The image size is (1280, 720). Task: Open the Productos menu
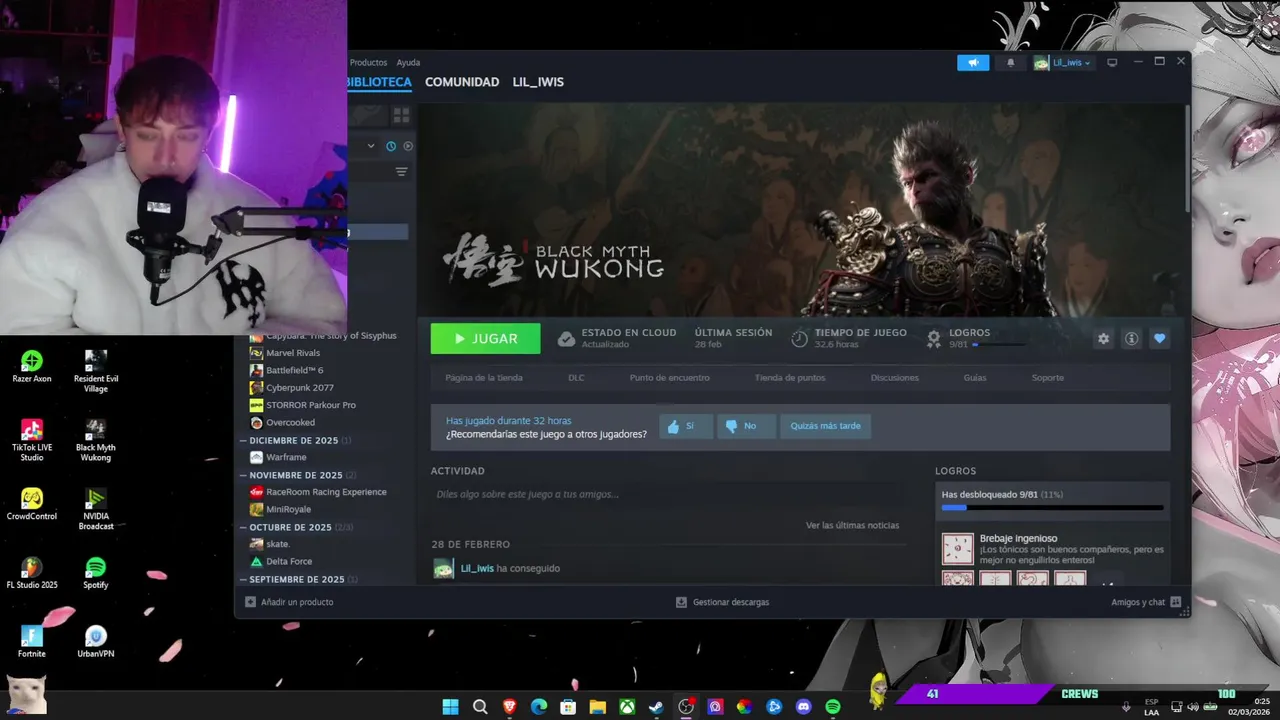pos(368,62)
